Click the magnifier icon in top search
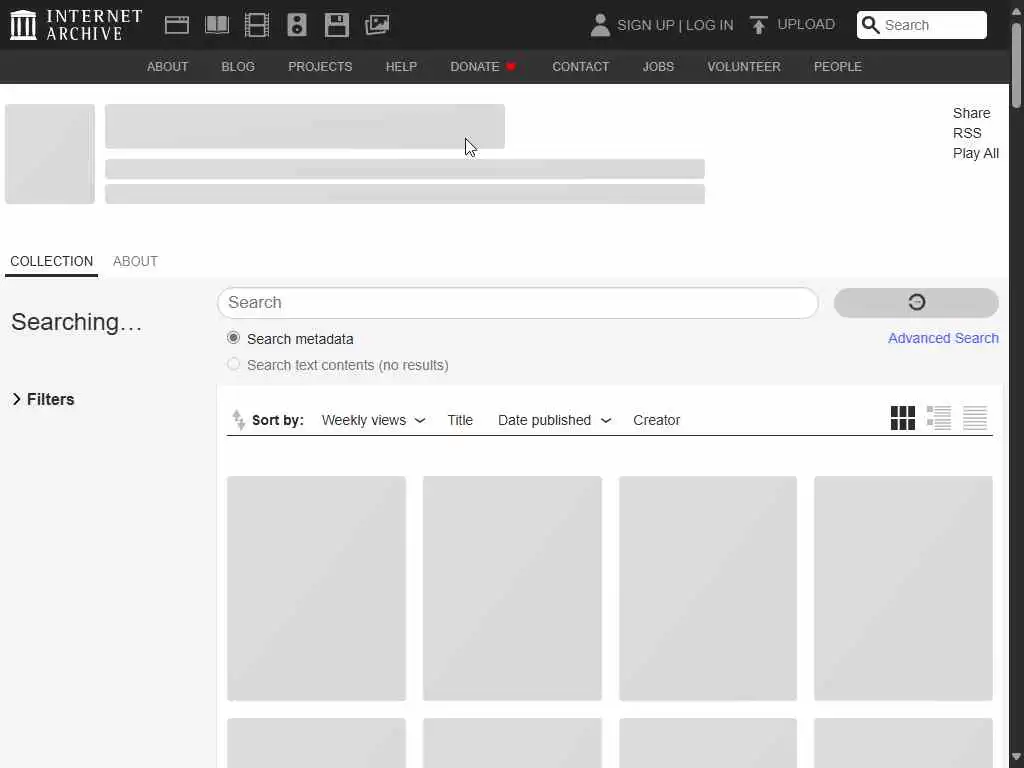The width and height of the screenshot is (1024, 768). [870, 25]
